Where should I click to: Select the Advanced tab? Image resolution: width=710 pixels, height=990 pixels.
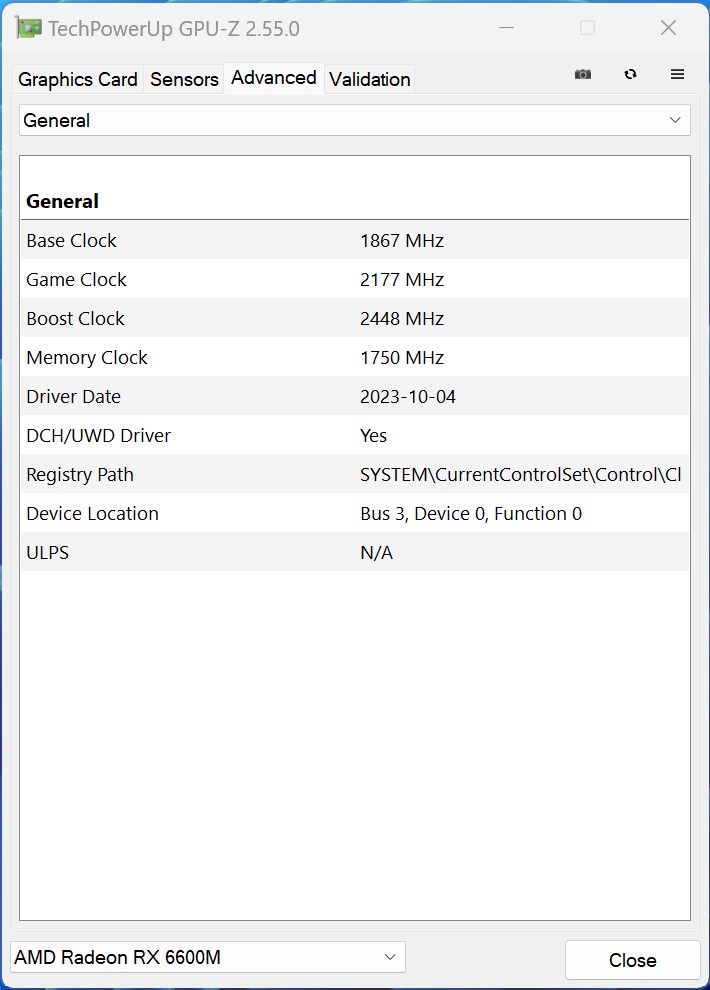(x=273, y=78)
